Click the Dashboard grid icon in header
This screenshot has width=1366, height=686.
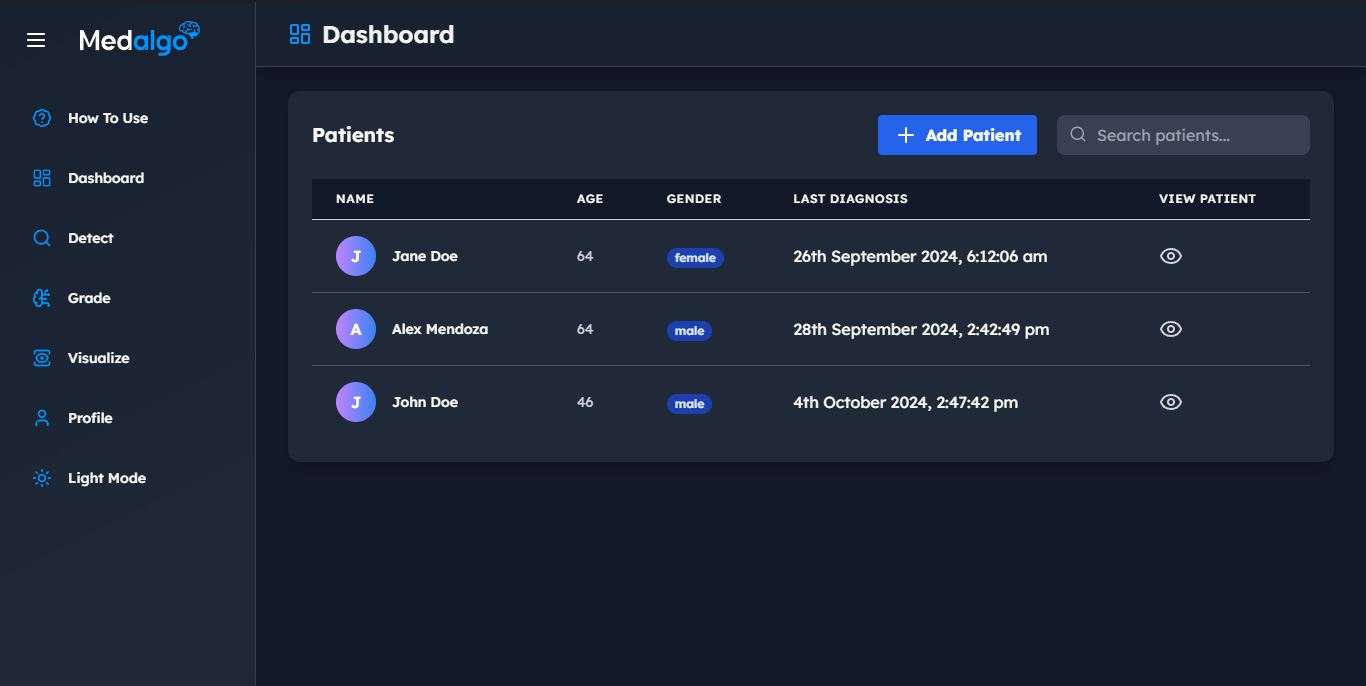tap(300, 35)
